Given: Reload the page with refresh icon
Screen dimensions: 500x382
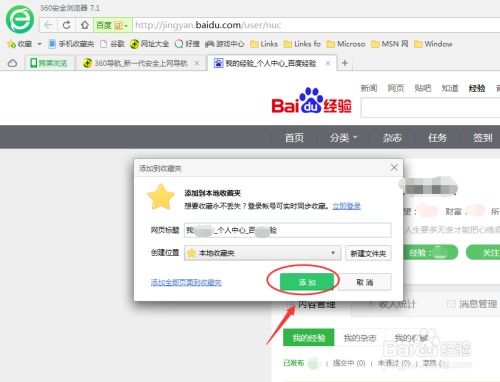Looking at the screenshot, I should click(66, 25).
